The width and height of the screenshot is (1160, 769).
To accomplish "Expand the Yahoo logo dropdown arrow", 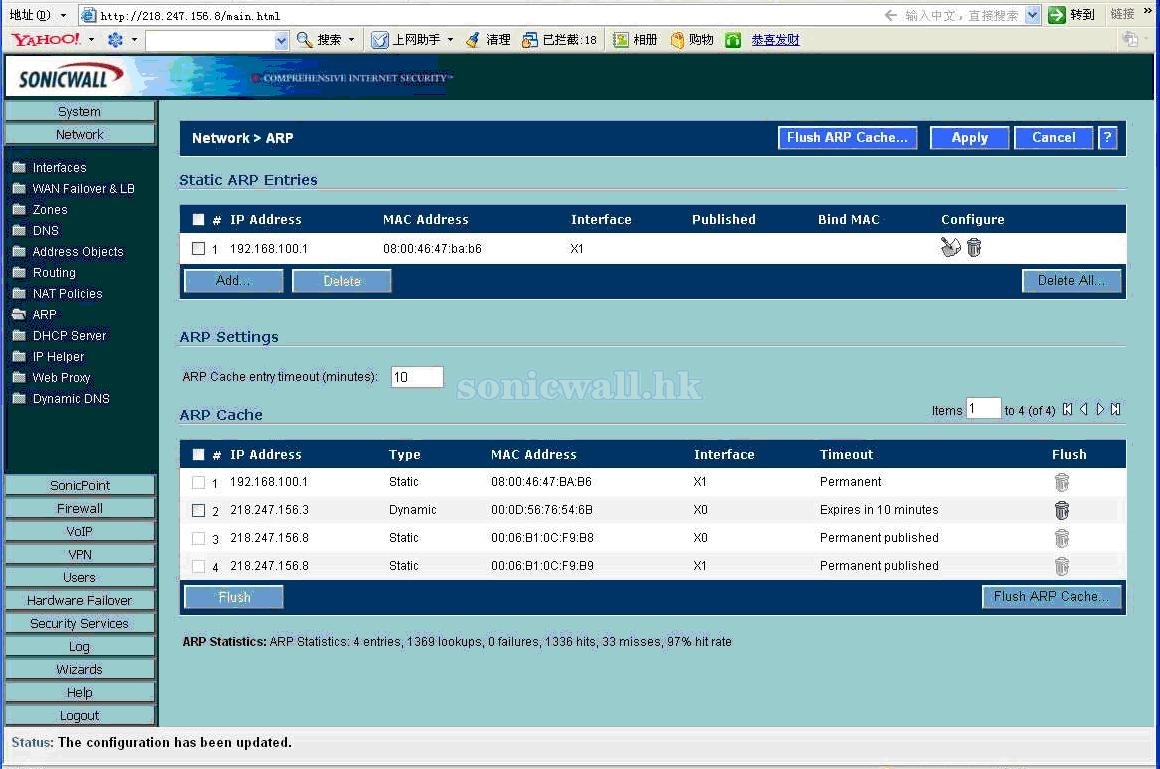I will click(91, 40).
